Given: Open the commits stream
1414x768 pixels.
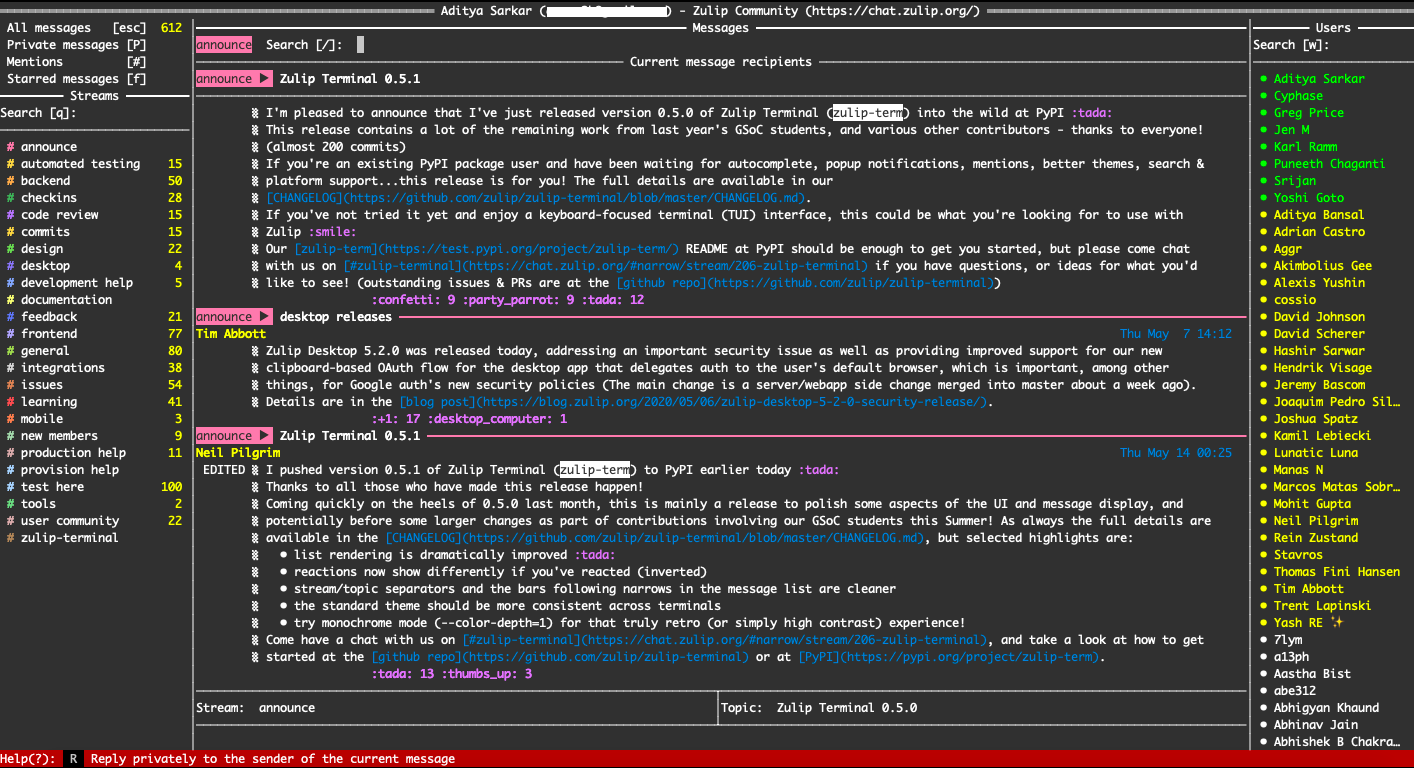Looking at the screenshot, I should [94, 232].
